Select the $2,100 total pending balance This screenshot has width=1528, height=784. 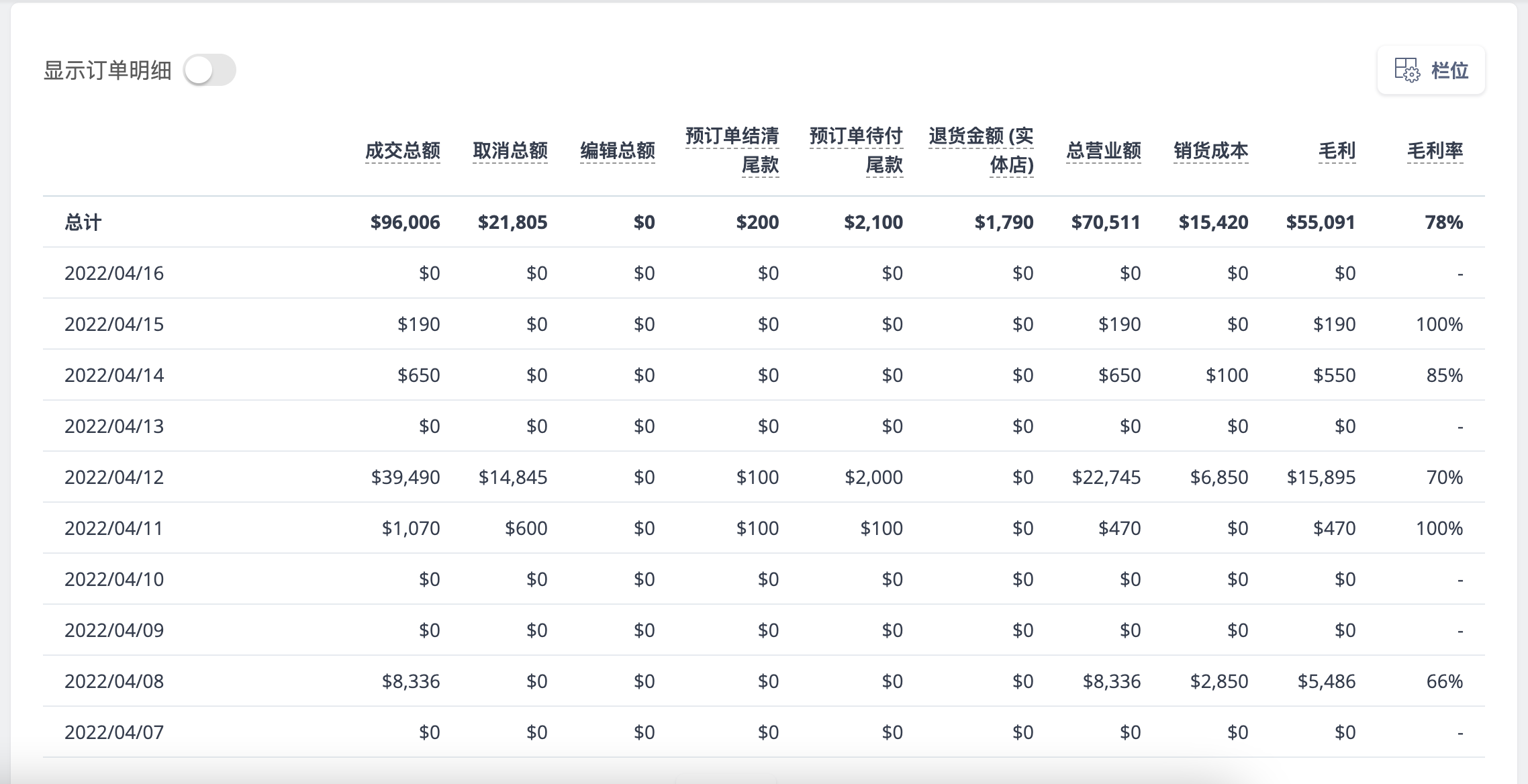point(873,222)
